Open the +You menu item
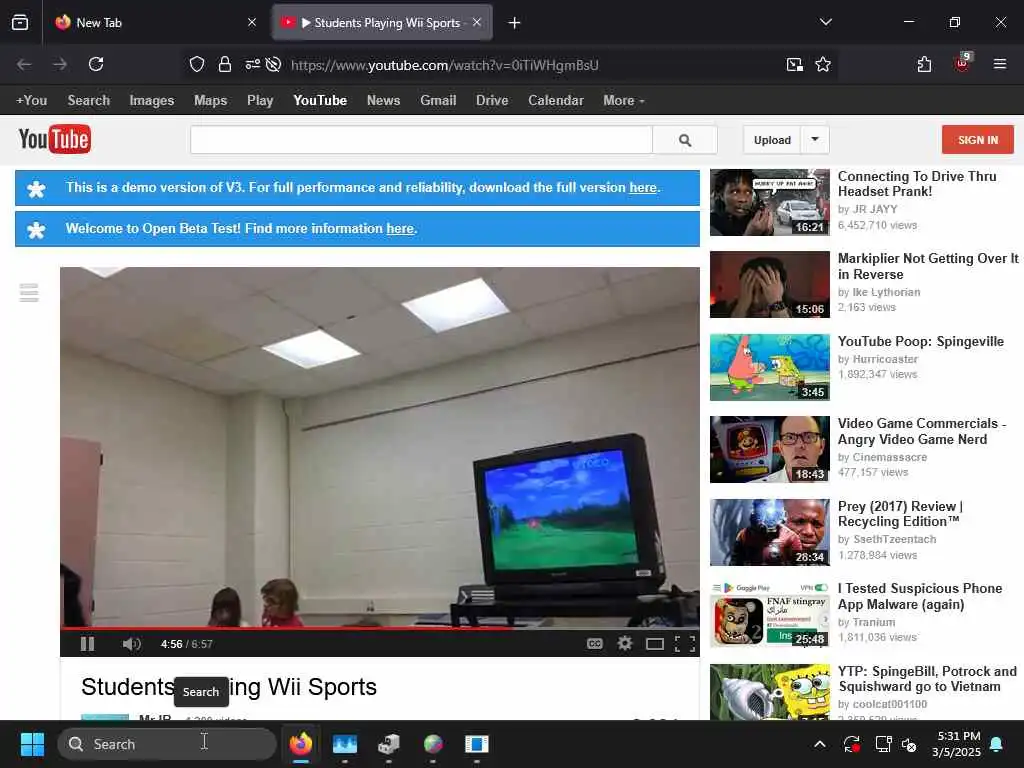Screen dimensions: 1024x768 (x=31, y=101)
